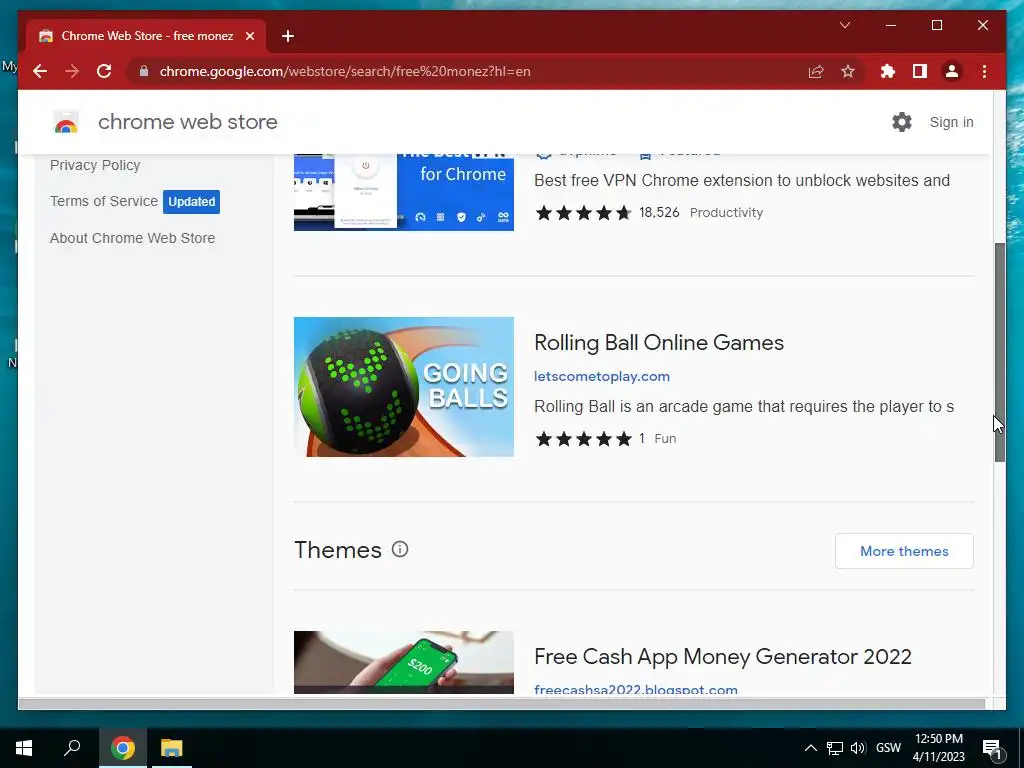The width and height of the screenshot is (1024, 768).
Task: Open the notification center icon
Action: [x=992, y=749]
